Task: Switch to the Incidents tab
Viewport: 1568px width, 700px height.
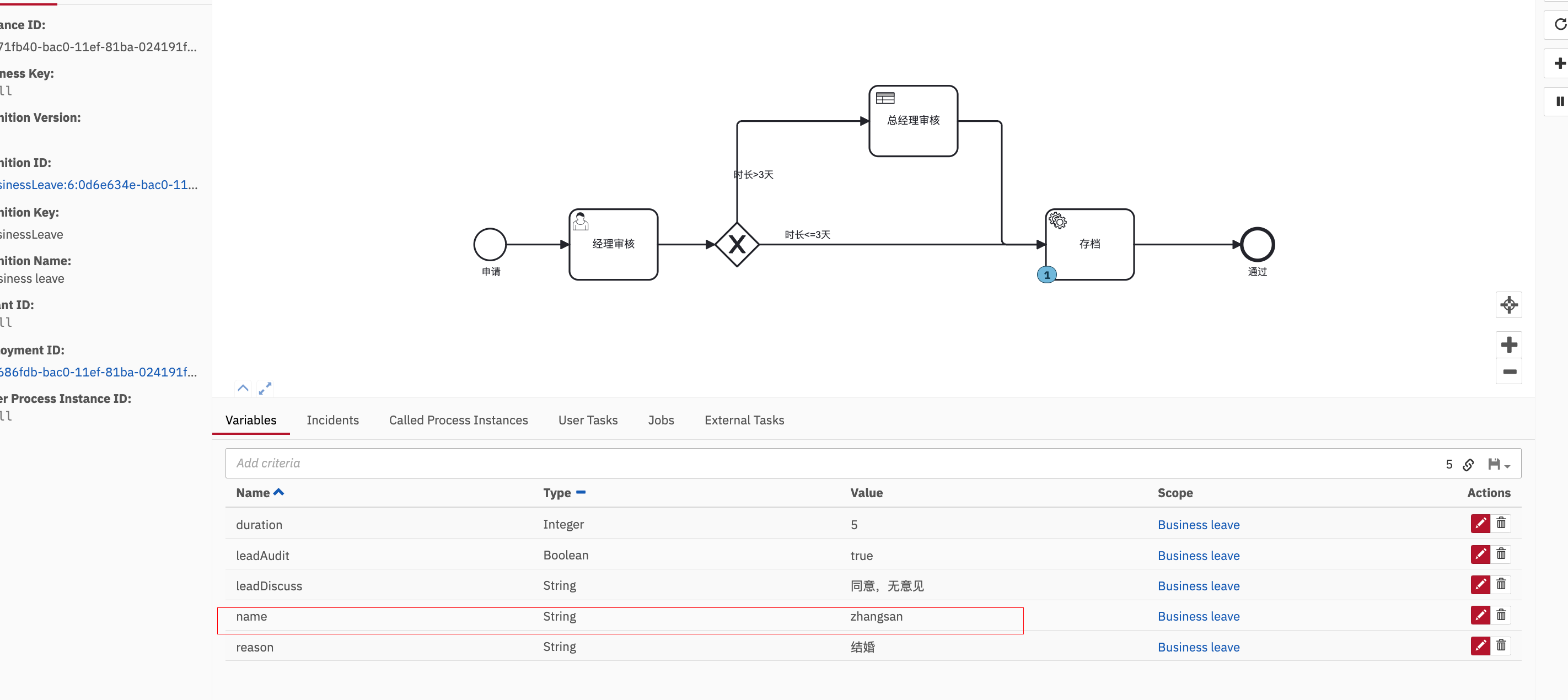Action: [332, 420]
